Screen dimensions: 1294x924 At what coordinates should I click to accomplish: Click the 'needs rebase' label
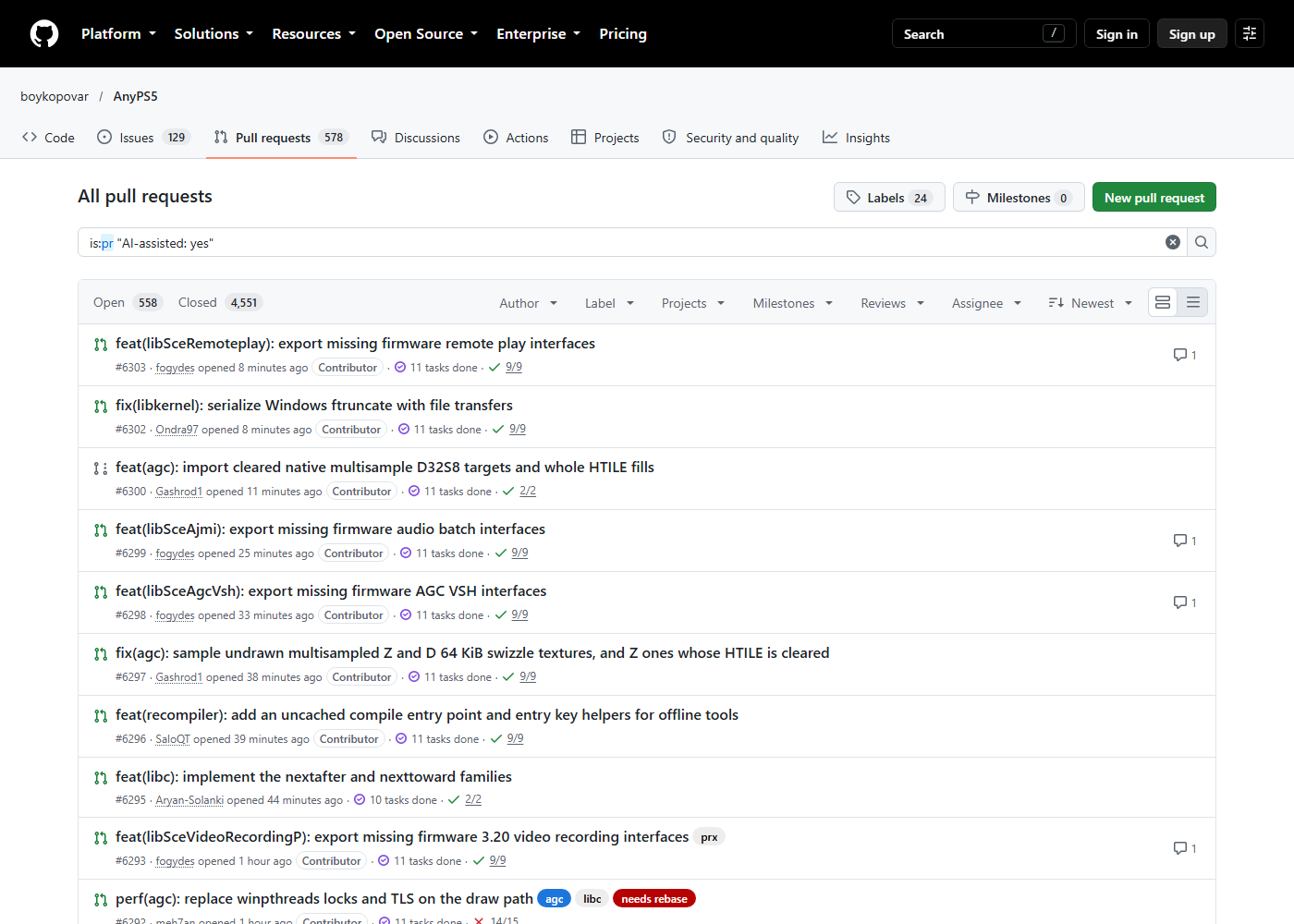point(654,899)
